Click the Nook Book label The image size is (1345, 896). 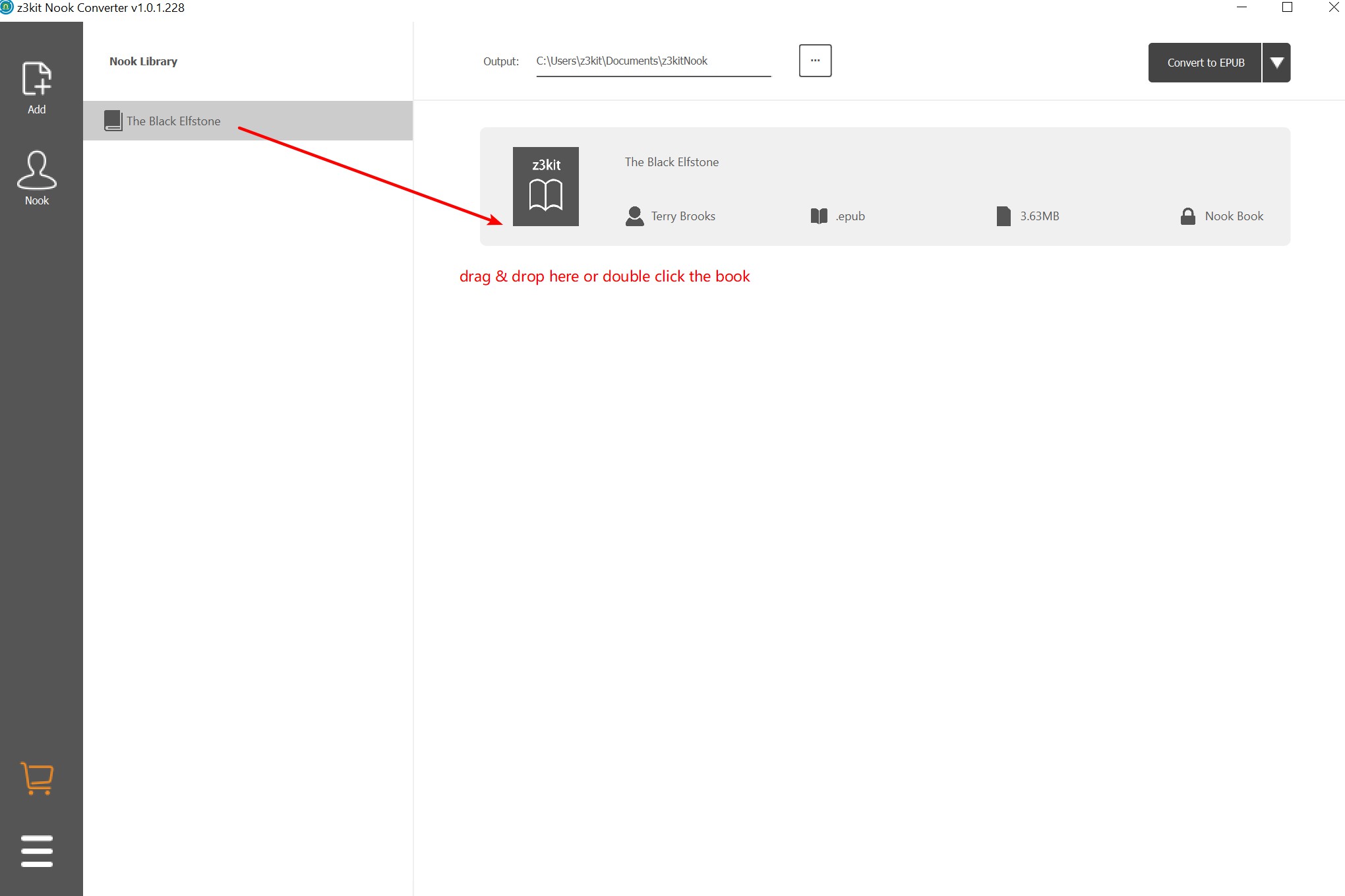1234,216
